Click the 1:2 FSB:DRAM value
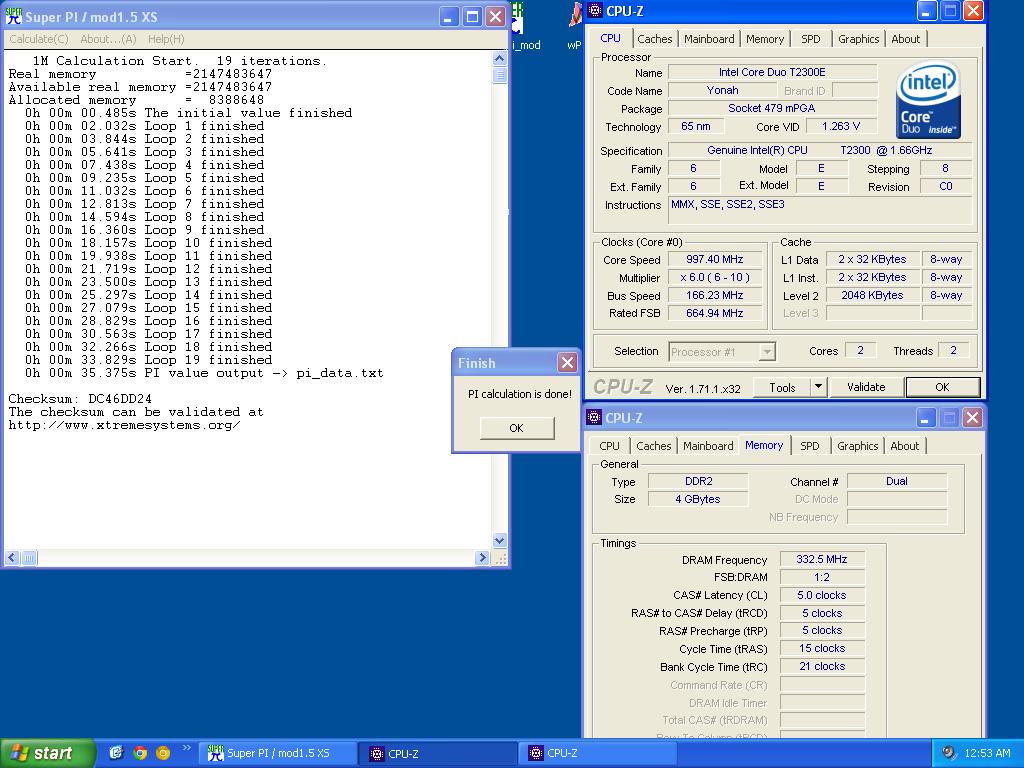This screenshot has height=768, width=1024. (x=822, y=577)
